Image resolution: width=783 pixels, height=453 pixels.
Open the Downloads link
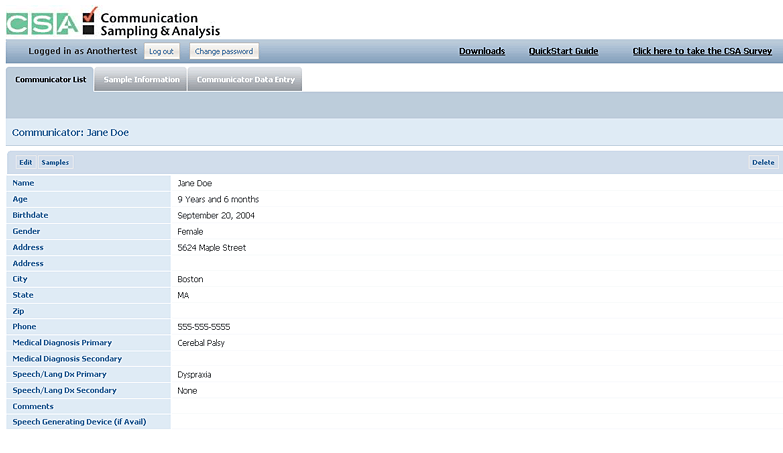482,51
